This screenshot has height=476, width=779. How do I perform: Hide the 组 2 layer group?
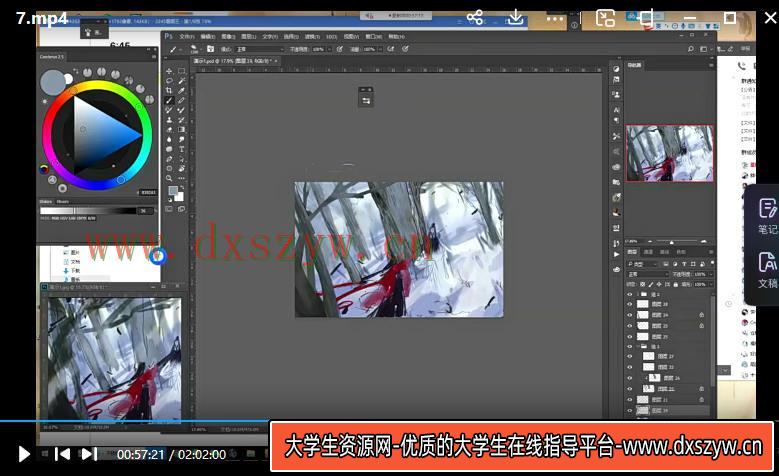click(x=630, y=294)
